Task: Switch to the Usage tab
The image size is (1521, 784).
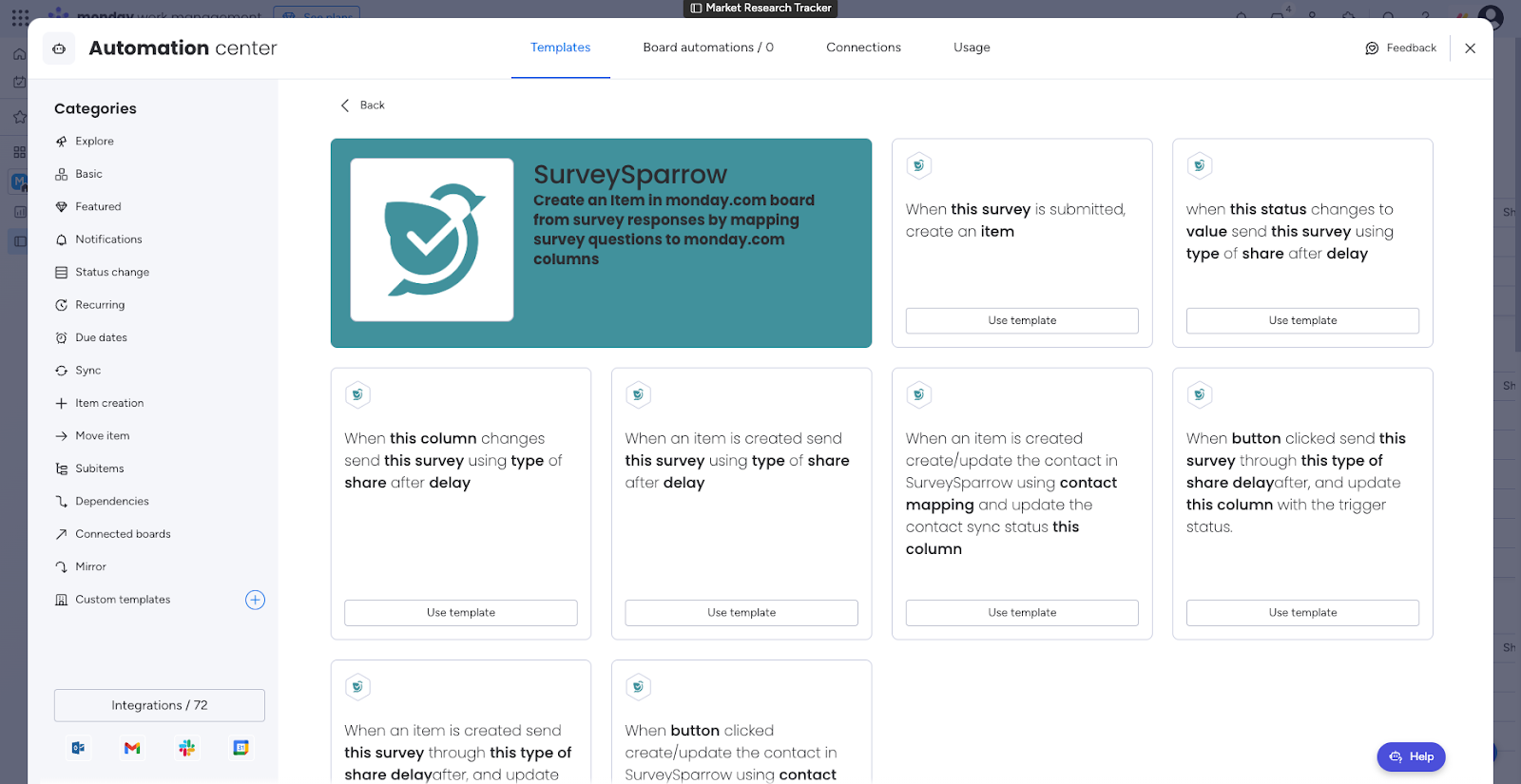Action: [972, 48]
